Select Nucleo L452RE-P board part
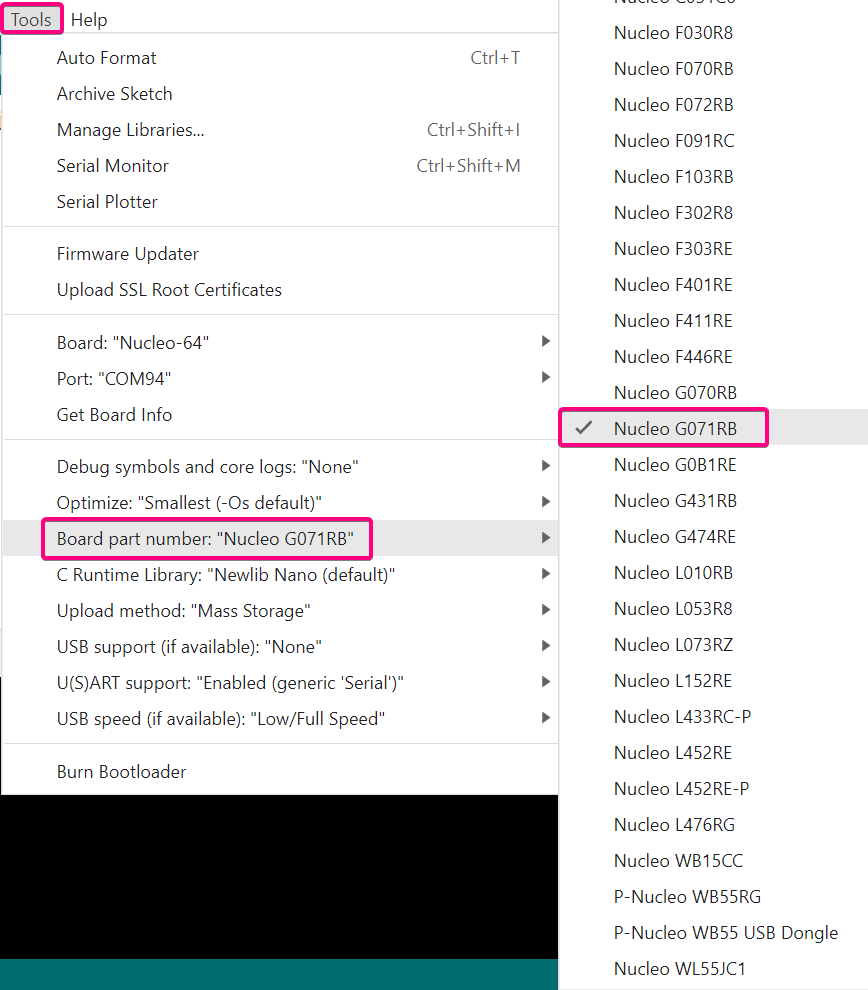 [713, 789]
